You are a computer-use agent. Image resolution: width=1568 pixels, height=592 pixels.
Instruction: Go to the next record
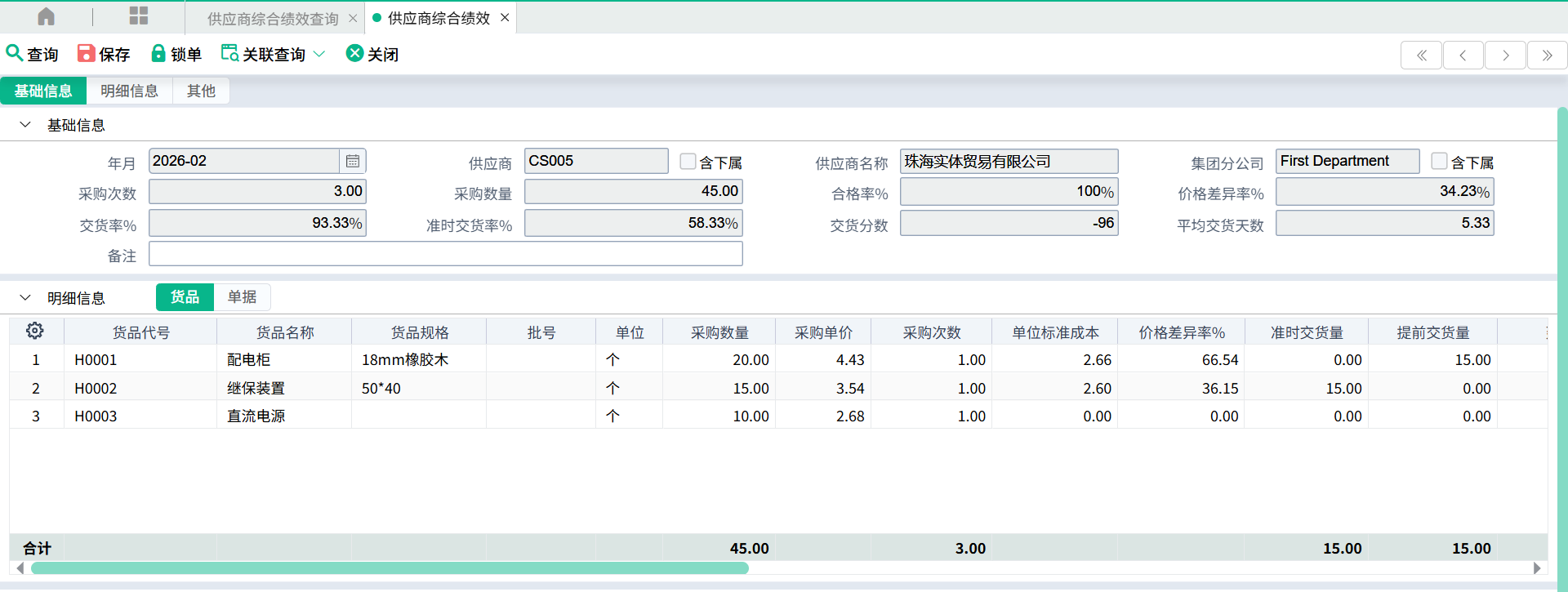1505,56
